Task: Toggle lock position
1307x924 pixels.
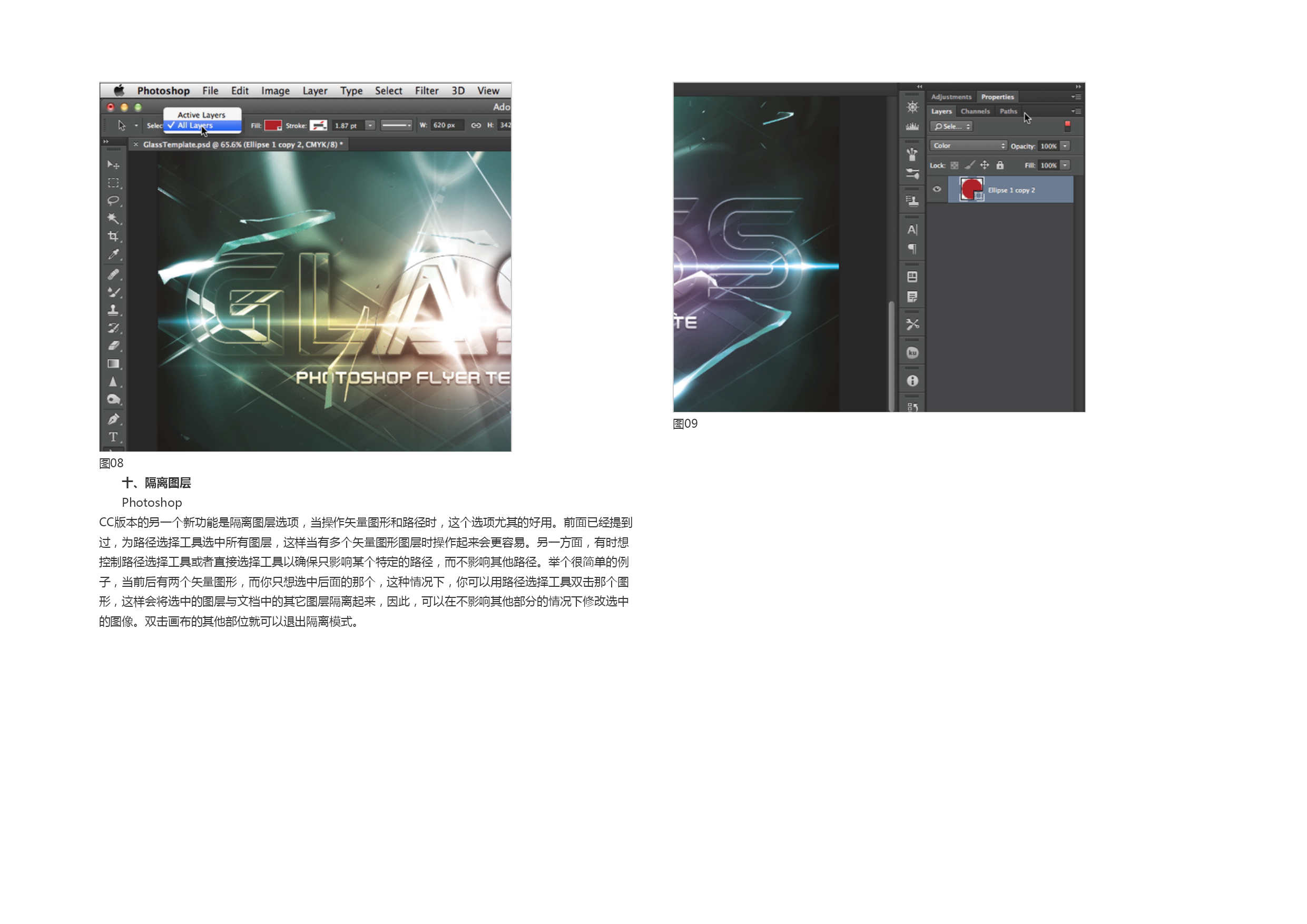Action: click(x=985, y=165)
